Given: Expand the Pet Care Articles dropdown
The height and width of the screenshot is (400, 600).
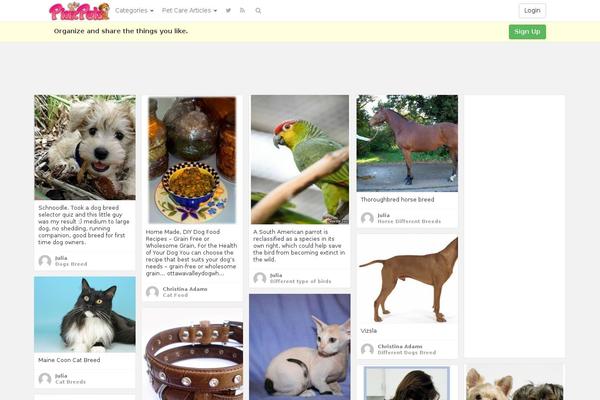Looking at the screenshot, I should (189, 11).
